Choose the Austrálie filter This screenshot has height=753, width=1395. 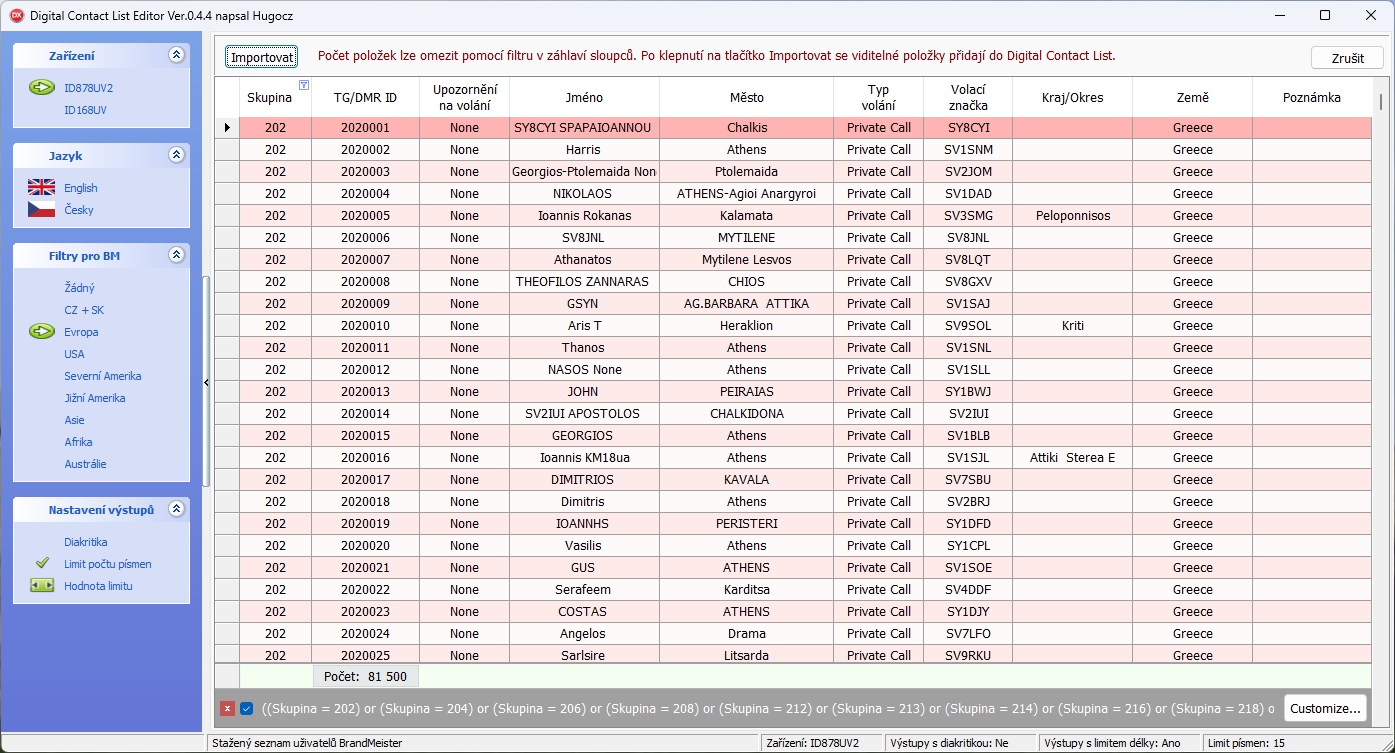[x=85, y=463]
